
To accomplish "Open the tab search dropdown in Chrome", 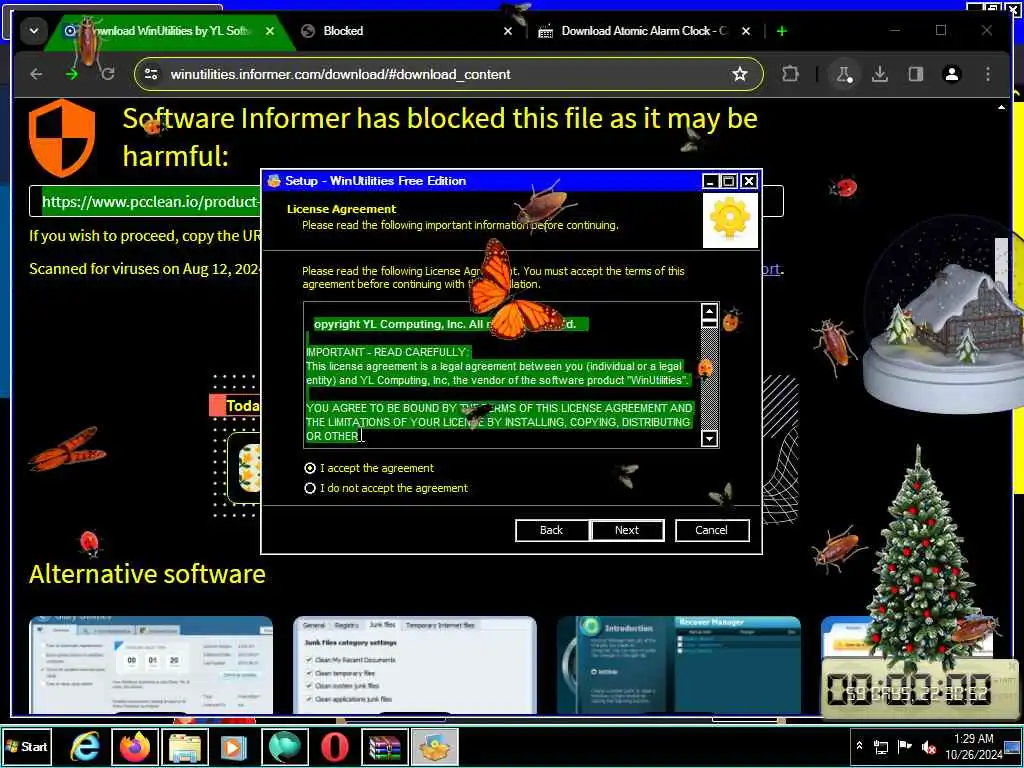I will click(33, 31).
